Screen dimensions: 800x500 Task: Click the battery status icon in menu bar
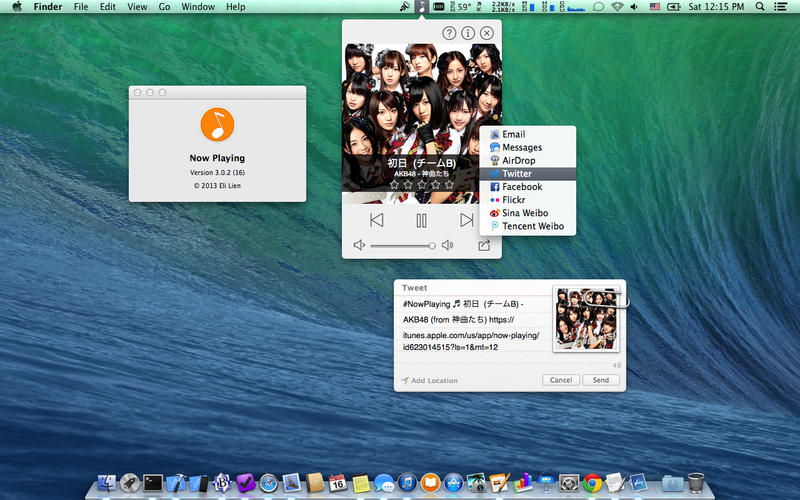point(674,7)
